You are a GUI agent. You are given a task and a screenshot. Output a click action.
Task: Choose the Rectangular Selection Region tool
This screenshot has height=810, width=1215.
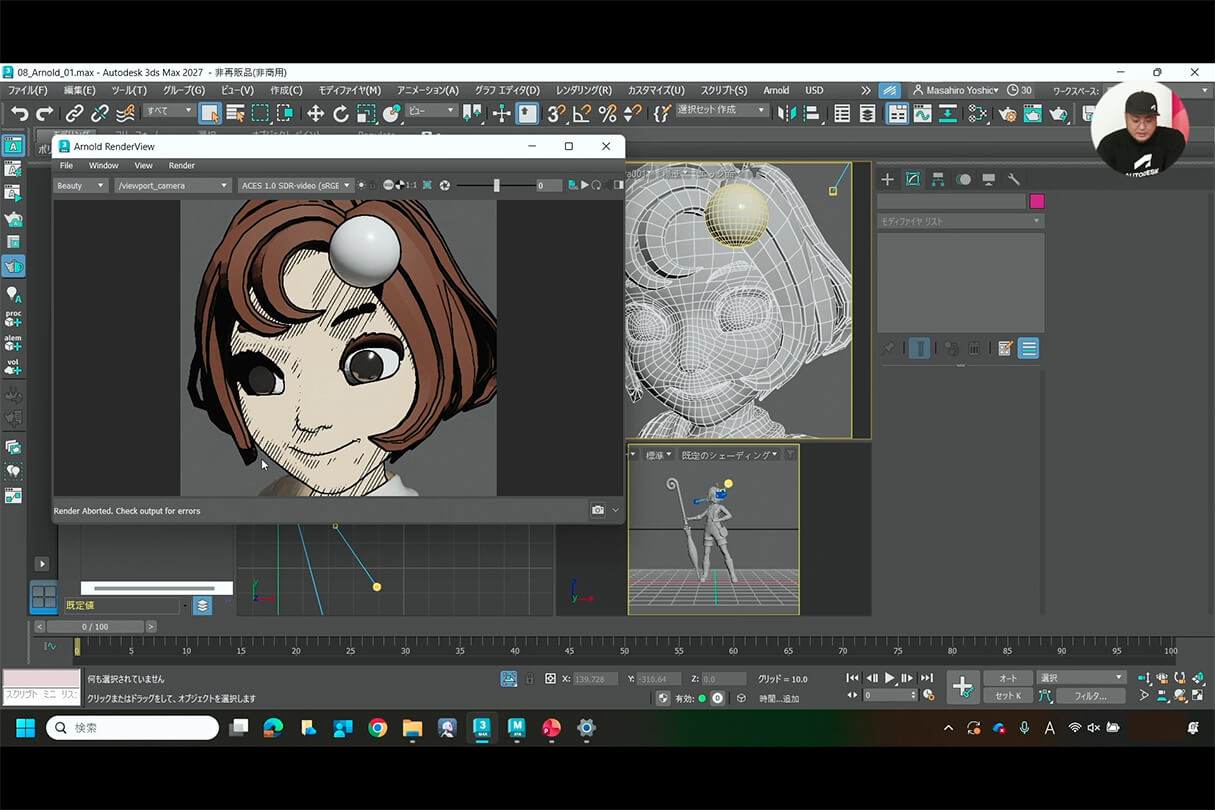[x=260, y=113]
